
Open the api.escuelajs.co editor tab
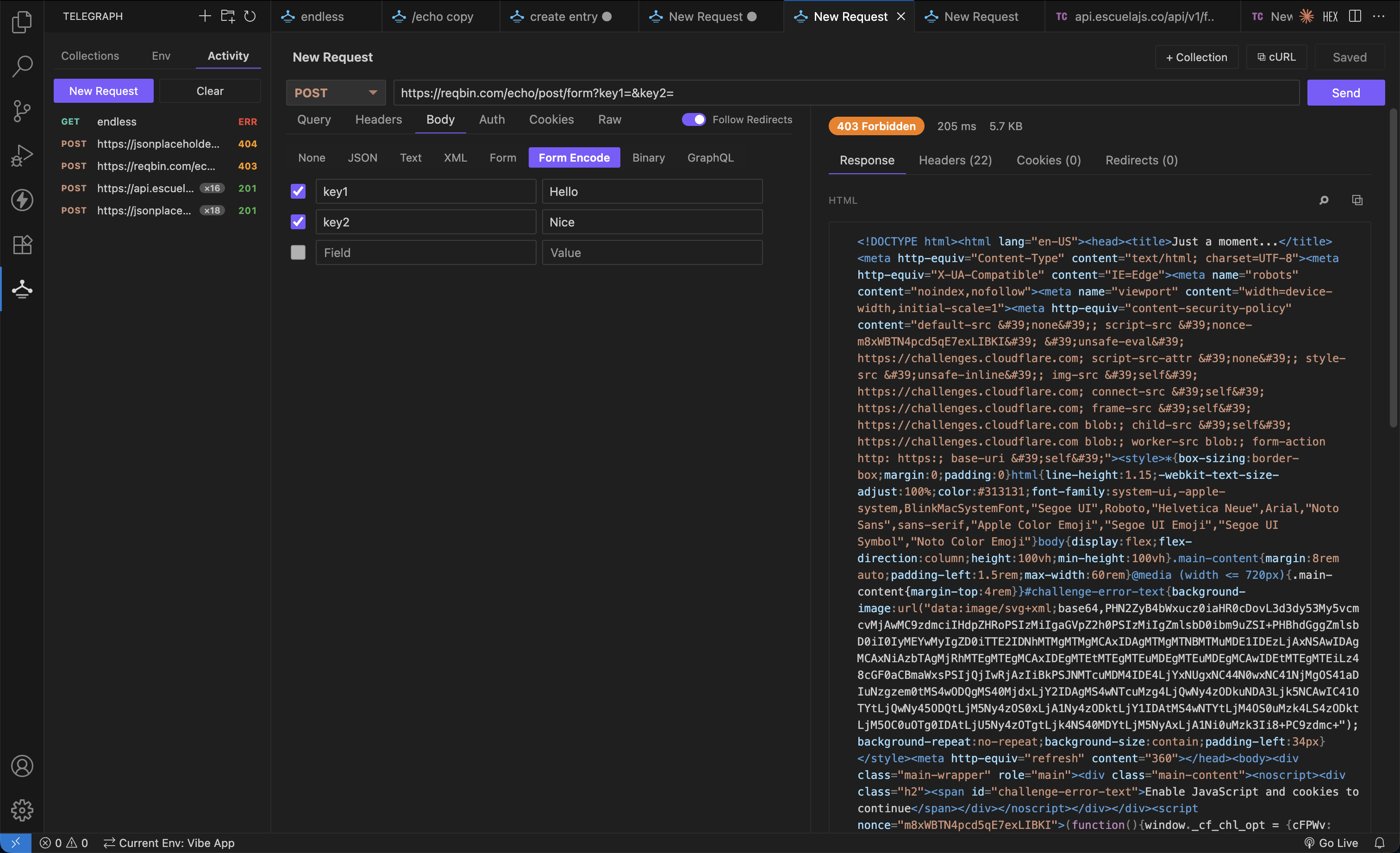[1143, 17]
